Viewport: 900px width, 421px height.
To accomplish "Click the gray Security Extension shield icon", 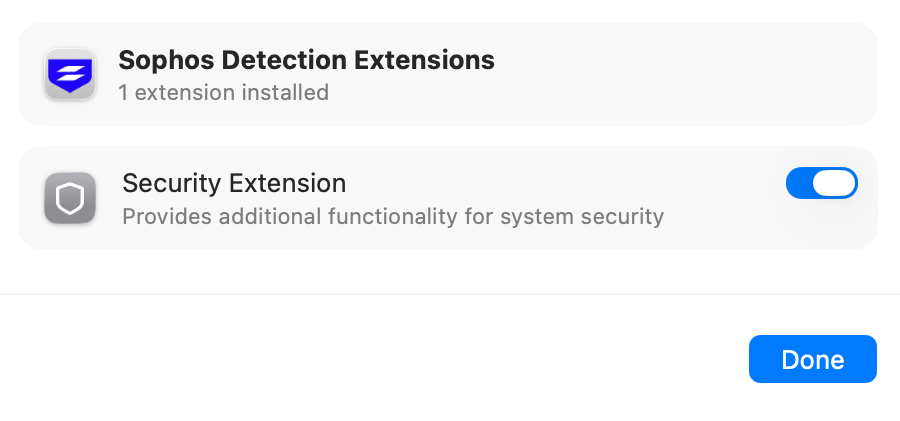I will point(70,198).
